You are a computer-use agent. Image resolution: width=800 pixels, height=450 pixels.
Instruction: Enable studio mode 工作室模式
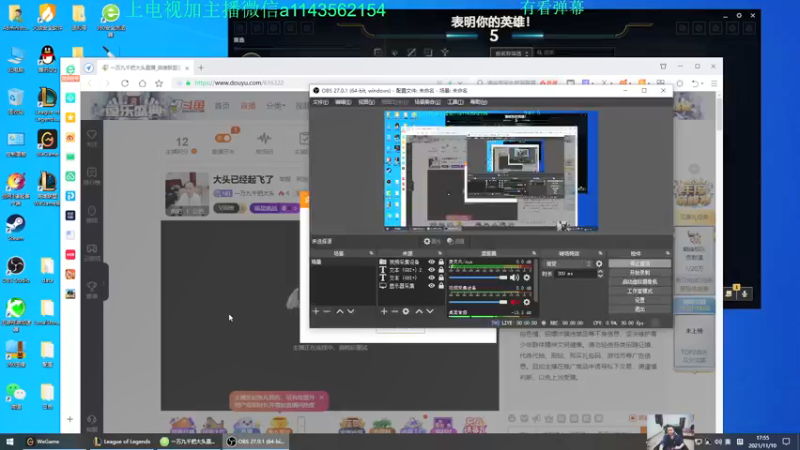[x=640, y=291]
